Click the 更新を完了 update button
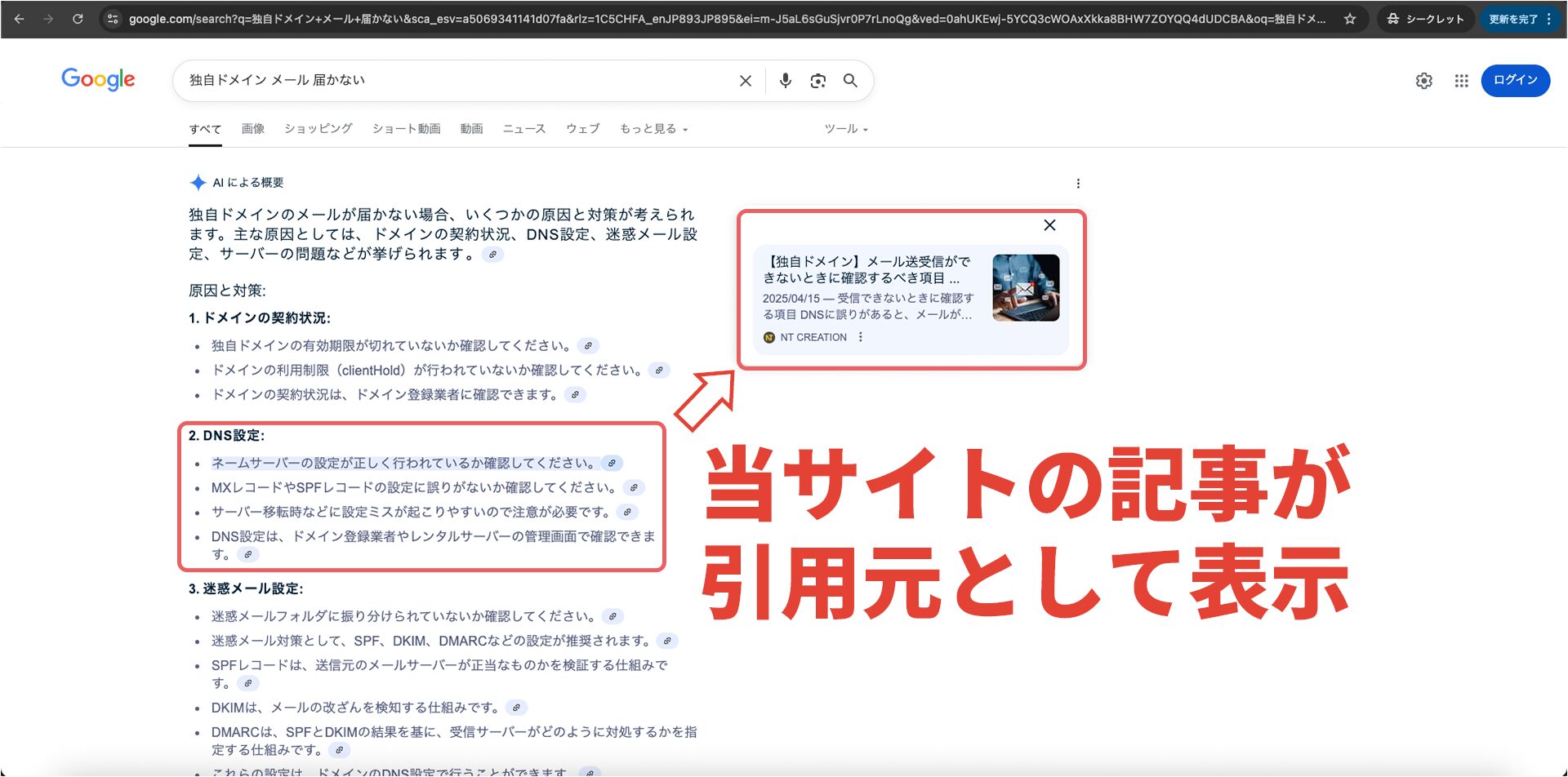Viewport: 1568px width, 777px height. click(x=1513, y=19)
